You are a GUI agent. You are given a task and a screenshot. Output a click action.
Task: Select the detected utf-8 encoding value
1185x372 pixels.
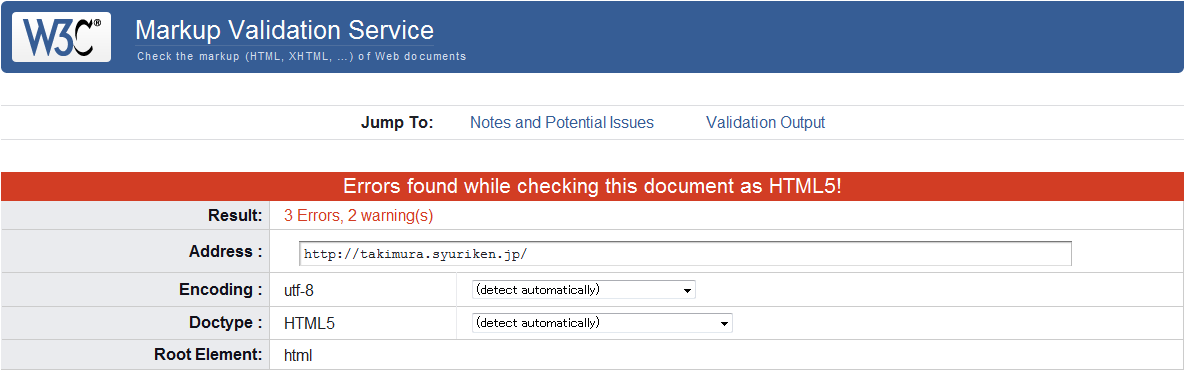299,290
